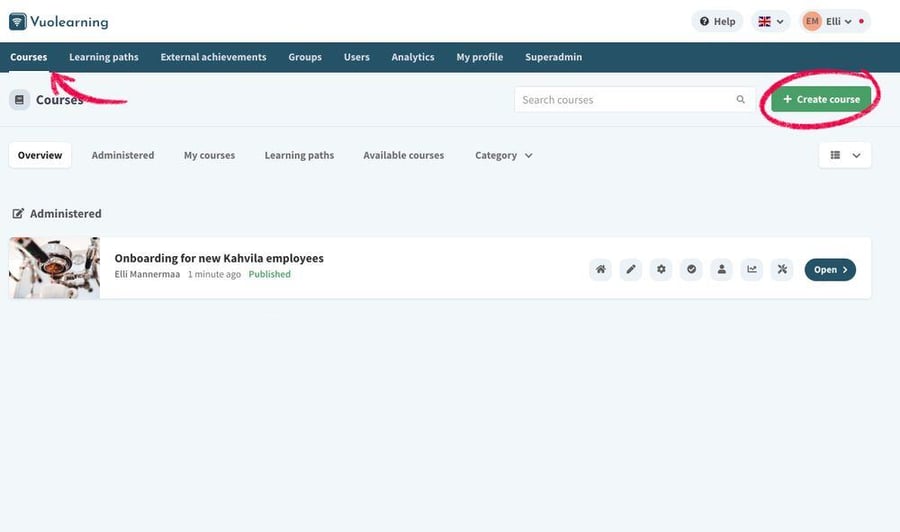The image size is (900, 532).
Task: Open the Superadmin section
Action: pos(553,57)
